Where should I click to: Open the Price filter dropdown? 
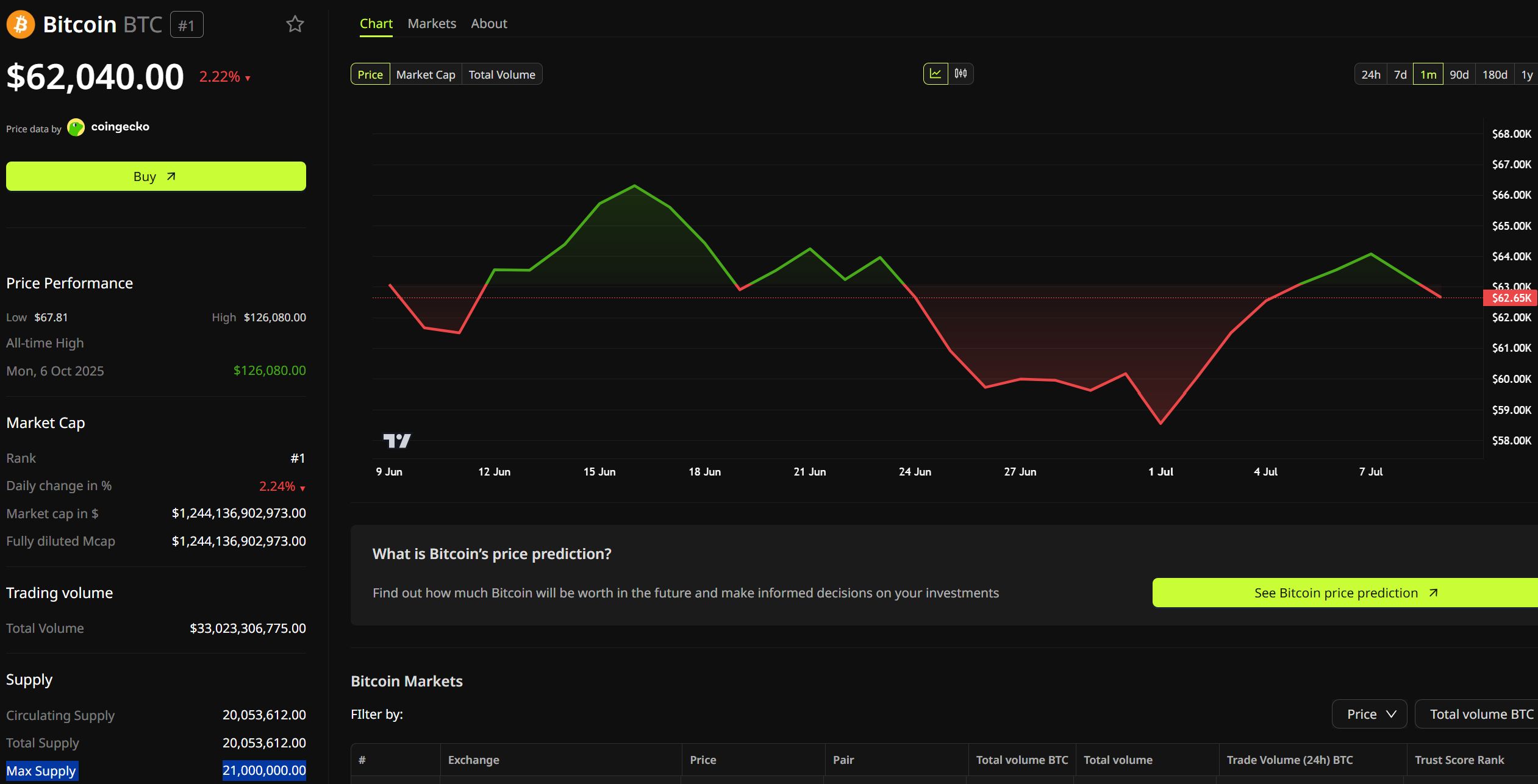coord(1369,714)
